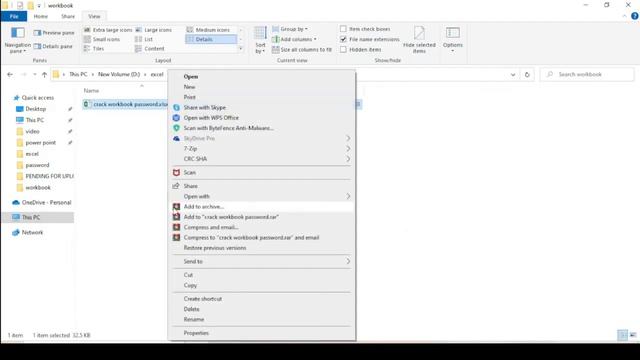Image resolution: width=640 pixels, height=360 pixels.
Task: Open address bar history dropdown
Action: 513,75
